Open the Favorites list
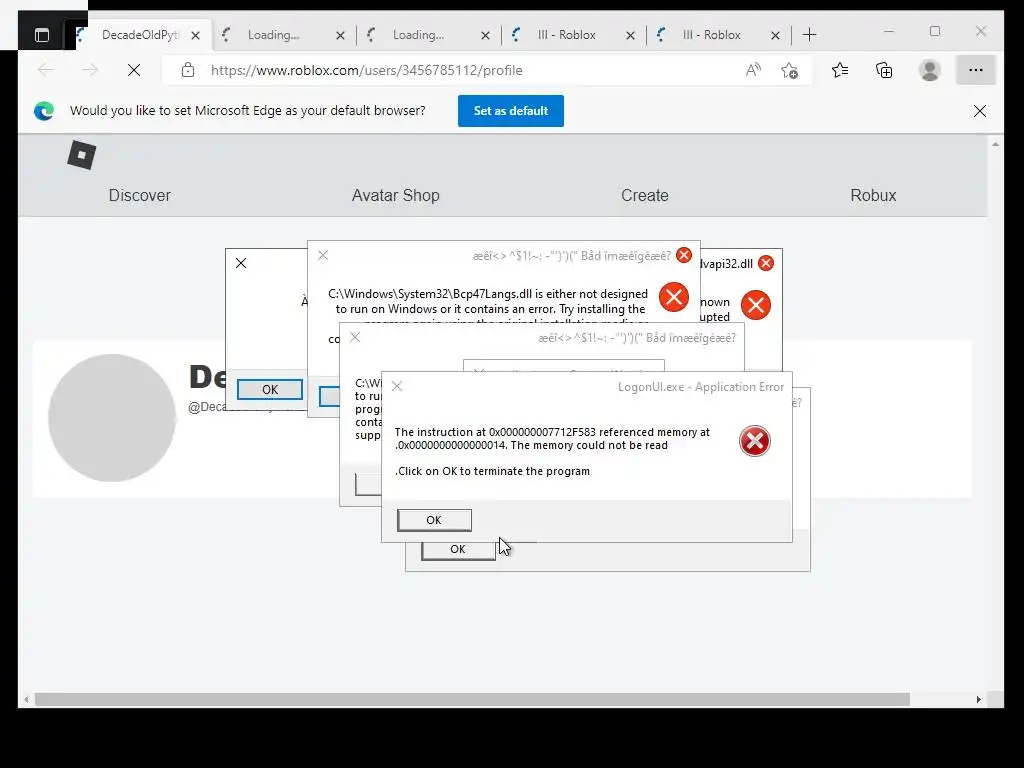The height and width of the screenshot is (768, 1024). click(x=840, y=70)
